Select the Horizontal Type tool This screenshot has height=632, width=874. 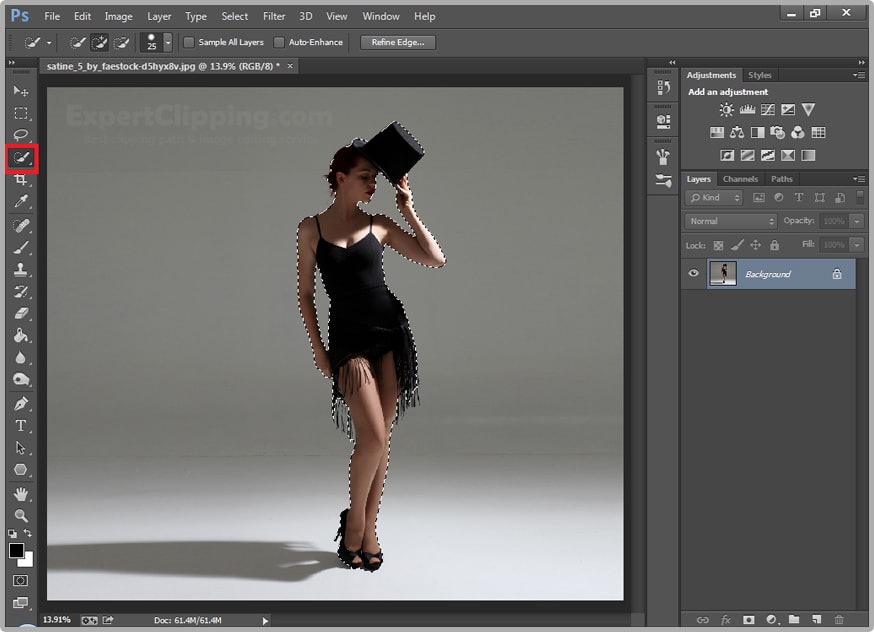[x=20, y=427]
